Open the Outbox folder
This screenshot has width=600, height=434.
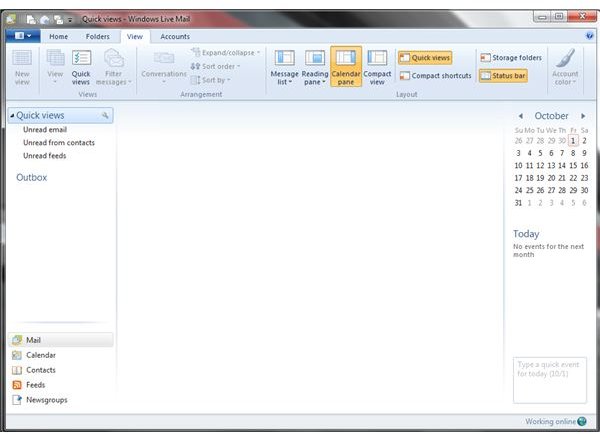click(x=31, y=178)
